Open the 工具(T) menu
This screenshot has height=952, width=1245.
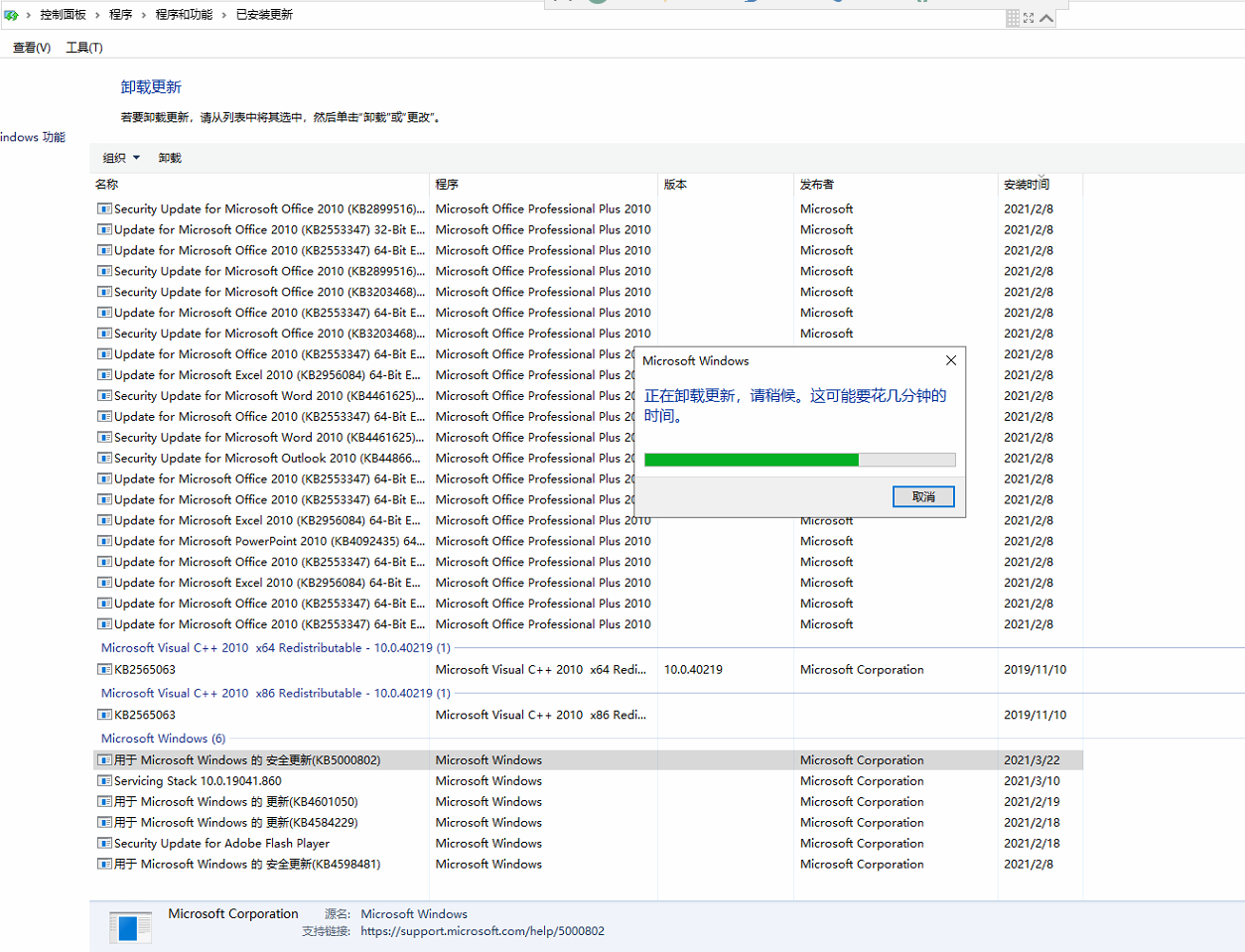pyautogui.click(x=84, y=48)
